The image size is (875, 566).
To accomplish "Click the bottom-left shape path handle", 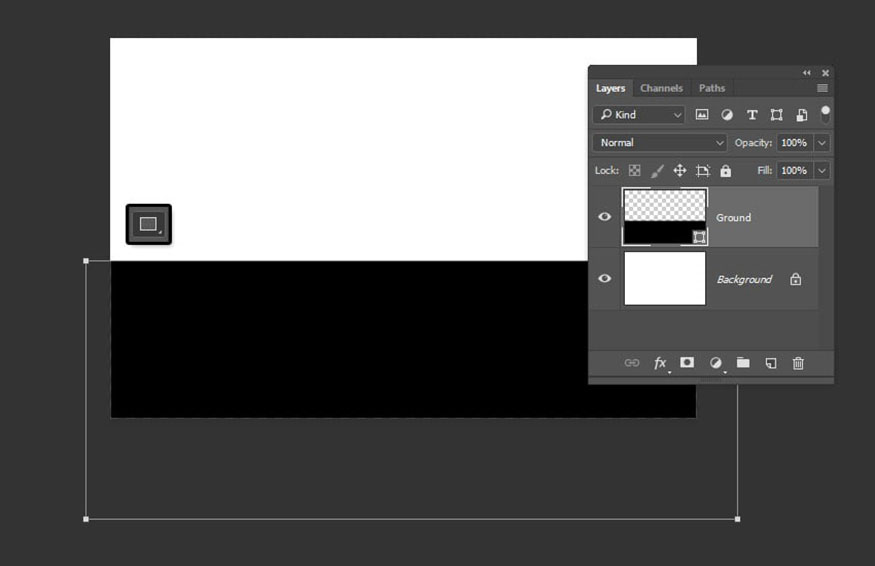I will [x=86, y=519].
